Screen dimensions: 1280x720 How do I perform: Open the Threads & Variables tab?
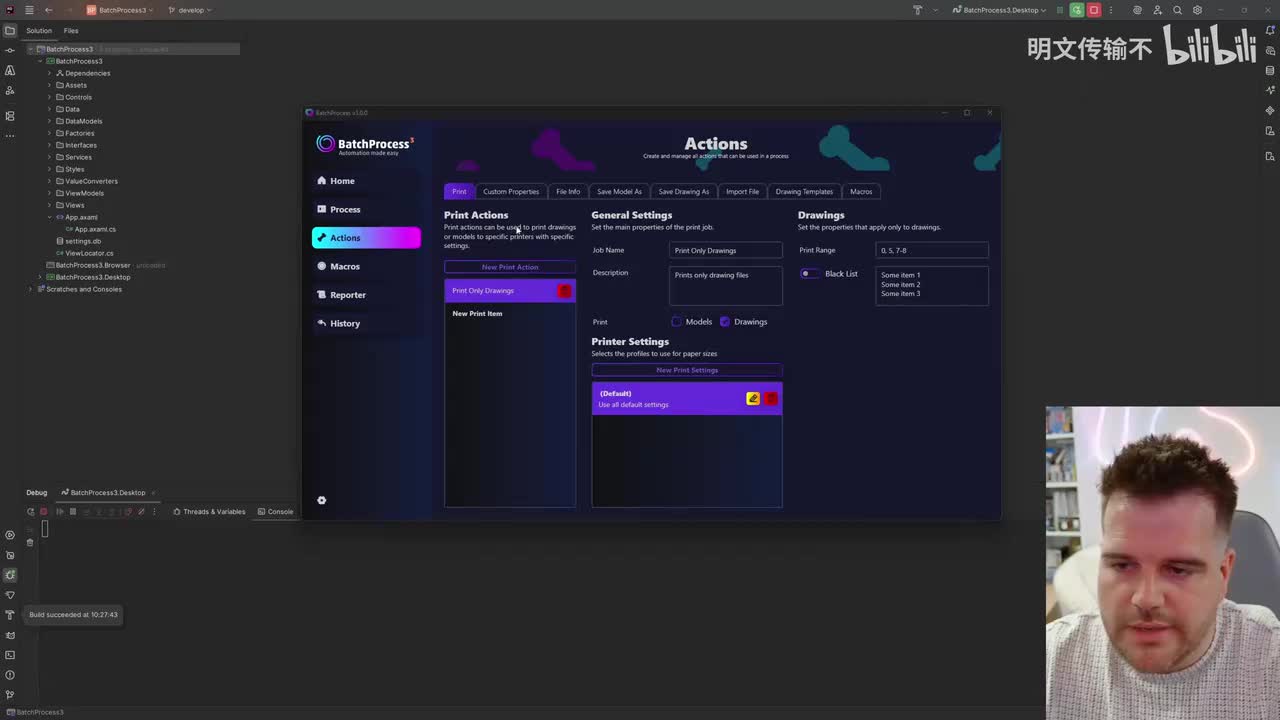pos(209,512)
